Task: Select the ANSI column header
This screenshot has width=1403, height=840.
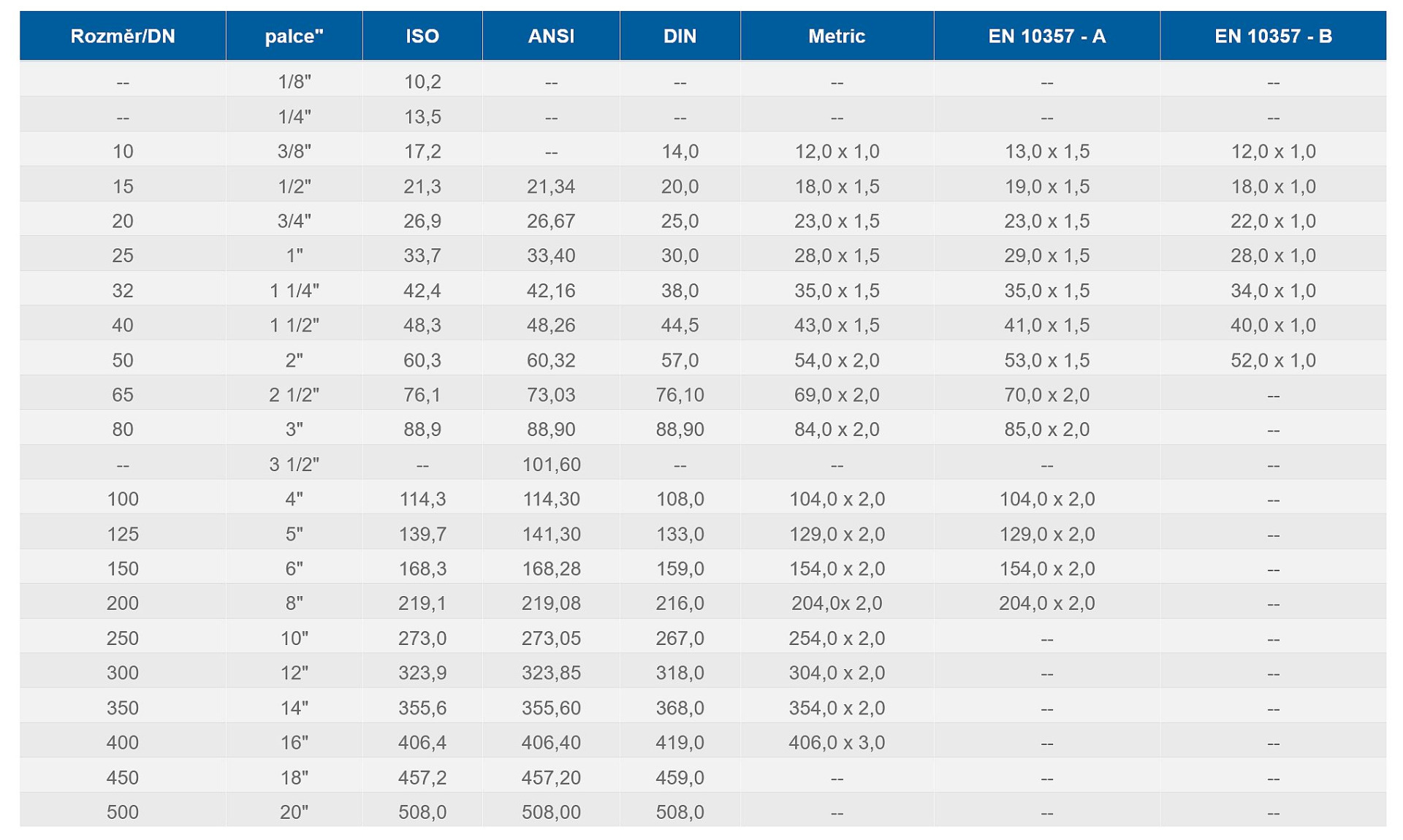Action: click(551, 36)
